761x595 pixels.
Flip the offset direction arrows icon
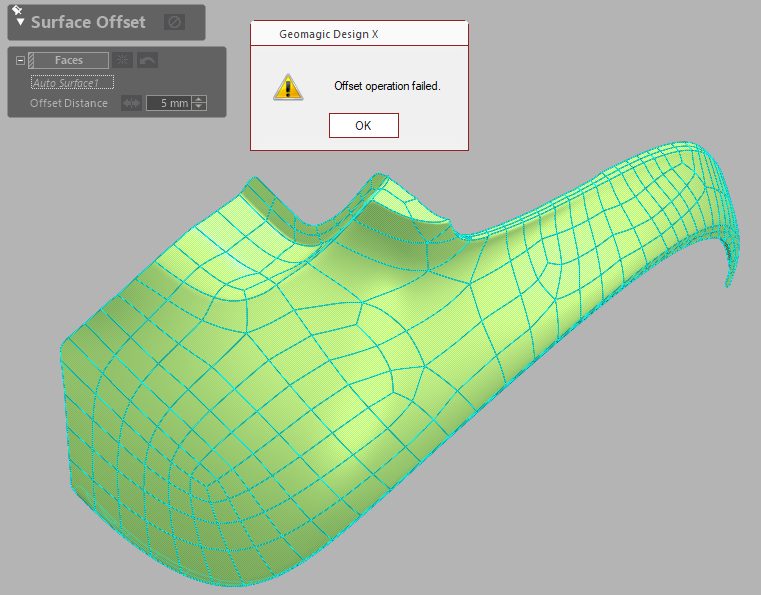pos(131,103)
